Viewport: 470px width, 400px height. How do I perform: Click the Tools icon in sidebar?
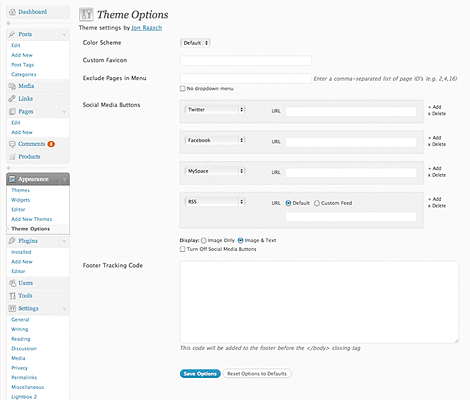(x=12, y=296)
